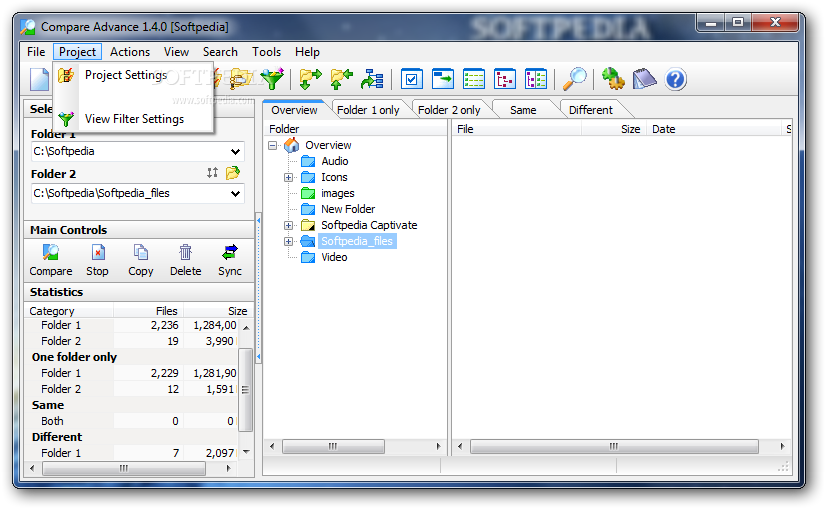Click the folder tree horizontal scrollbar right arrow

click(x=438, y=447)
